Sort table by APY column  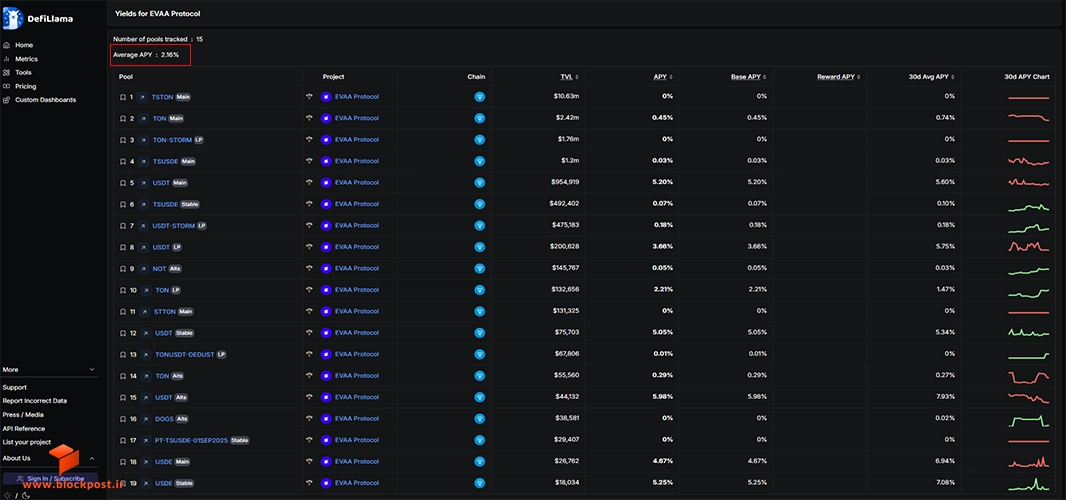tap(663, 77)
